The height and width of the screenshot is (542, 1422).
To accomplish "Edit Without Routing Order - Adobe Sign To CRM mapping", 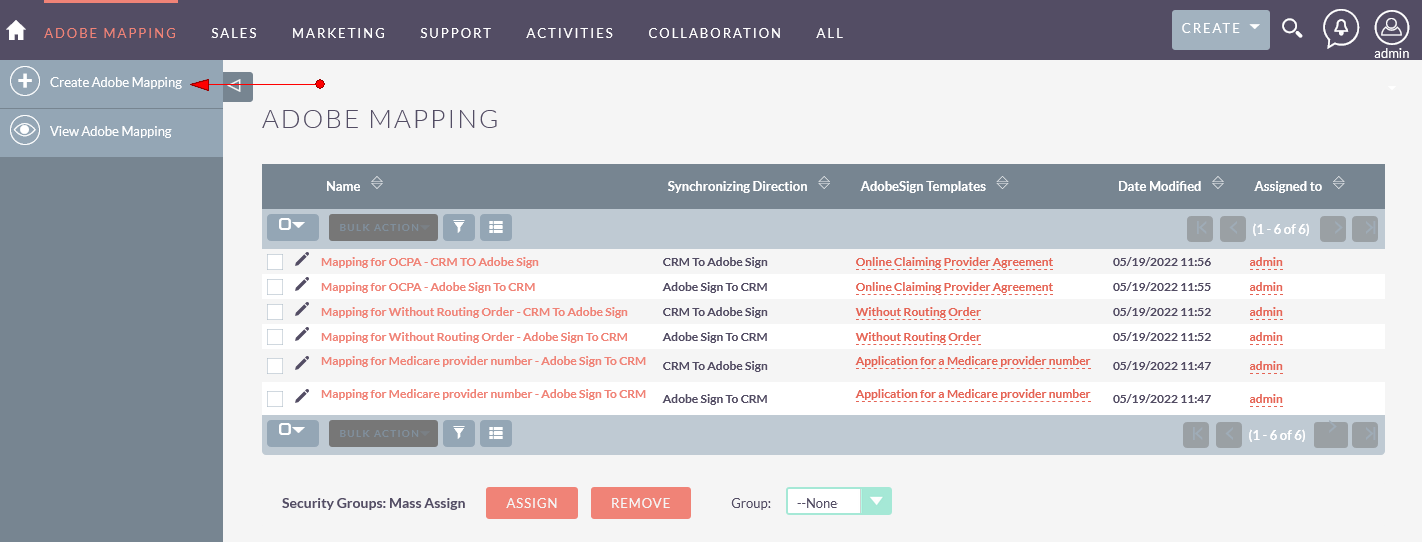I will (302, 334).
